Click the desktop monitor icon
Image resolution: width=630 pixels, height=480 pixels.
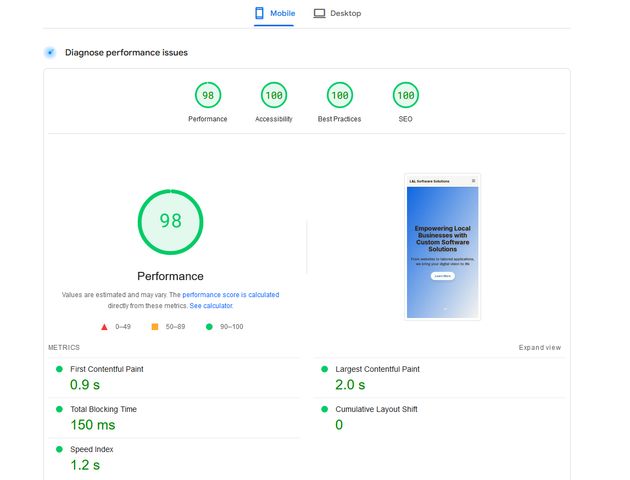coord(319,13)
